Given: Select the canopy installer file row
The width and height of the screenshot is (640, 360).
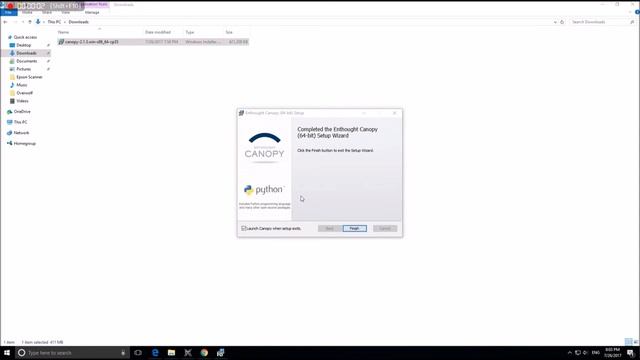Looking at the screenshot, I should click(x=153, y=42).
